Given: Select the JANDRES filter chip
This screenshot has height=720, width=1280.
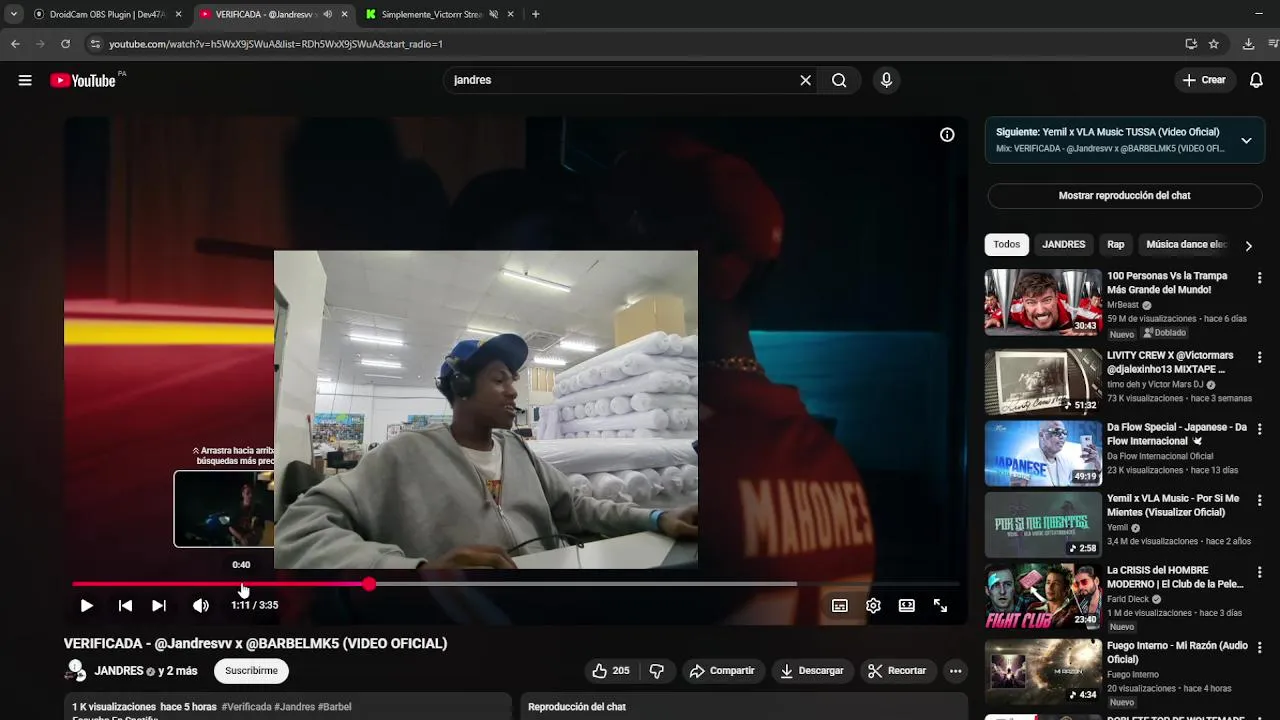Looking at the screenshot, I should point(1063,245).
